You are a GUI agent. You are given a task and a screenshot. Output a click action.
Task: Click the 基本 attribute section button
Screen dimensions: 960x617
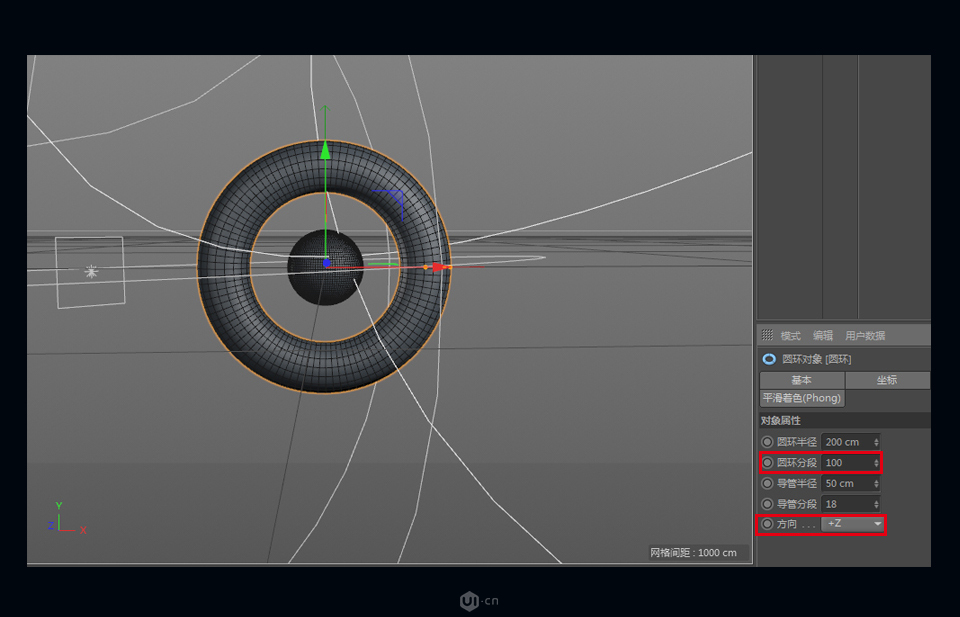[x=801, y=379]
